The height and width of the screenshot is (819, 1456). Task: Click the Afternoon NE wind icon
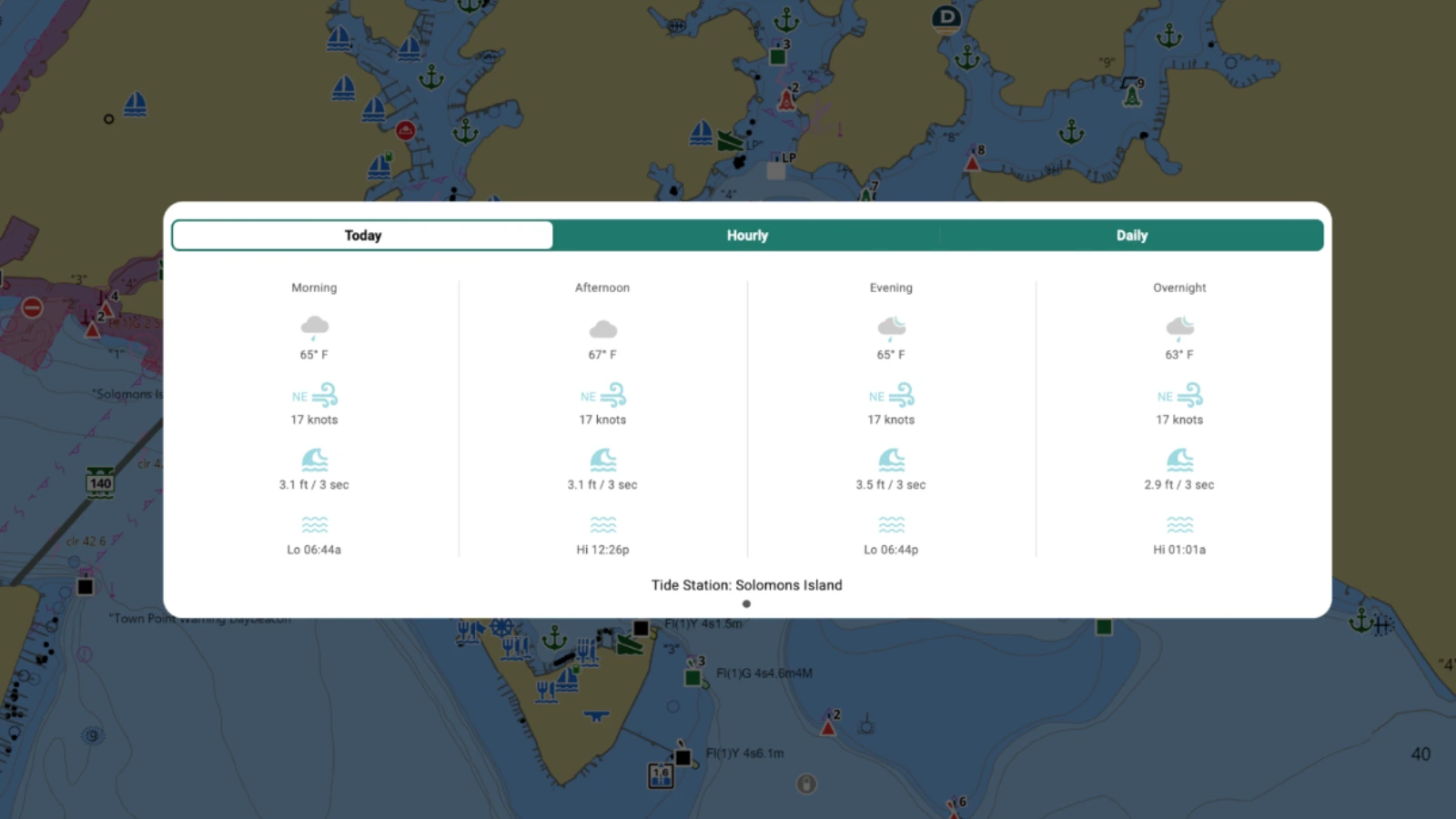point(603,395)
